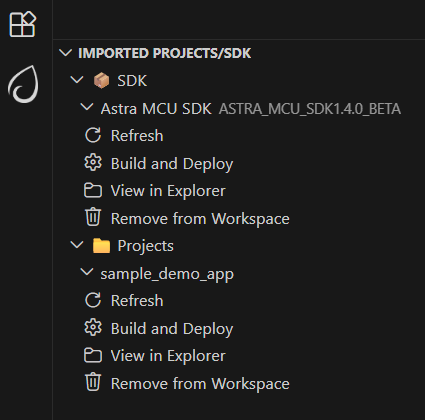Open the Astra swirl icon in the activity bar
This screenshot has height=420, width=425.
[x=23, y=84]
